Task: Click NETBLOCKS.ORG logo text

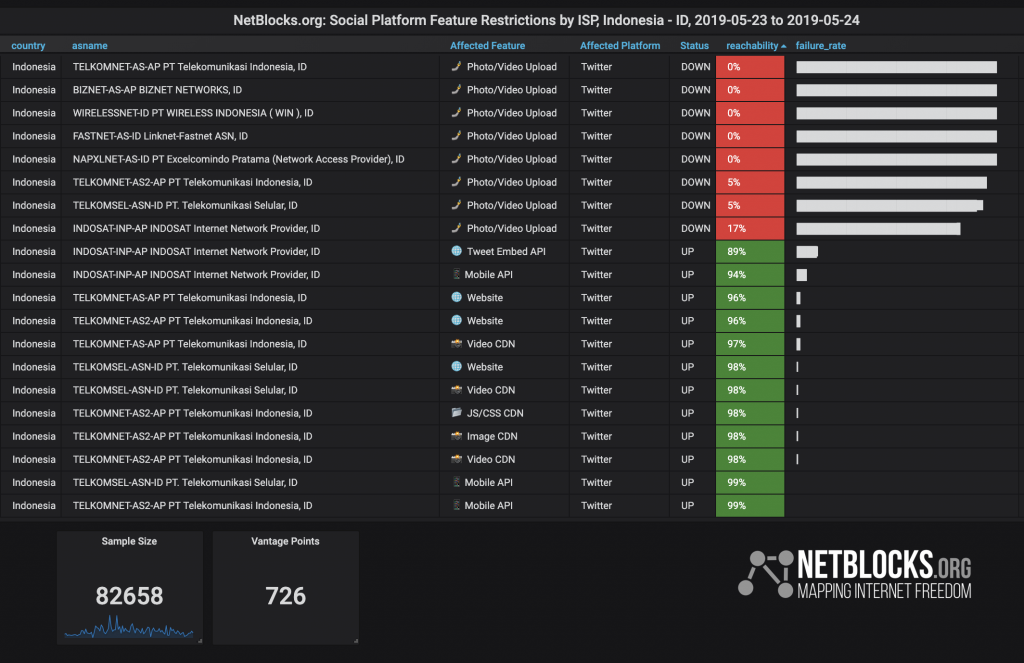Action: pyautogui.click(x=884, y=565)
